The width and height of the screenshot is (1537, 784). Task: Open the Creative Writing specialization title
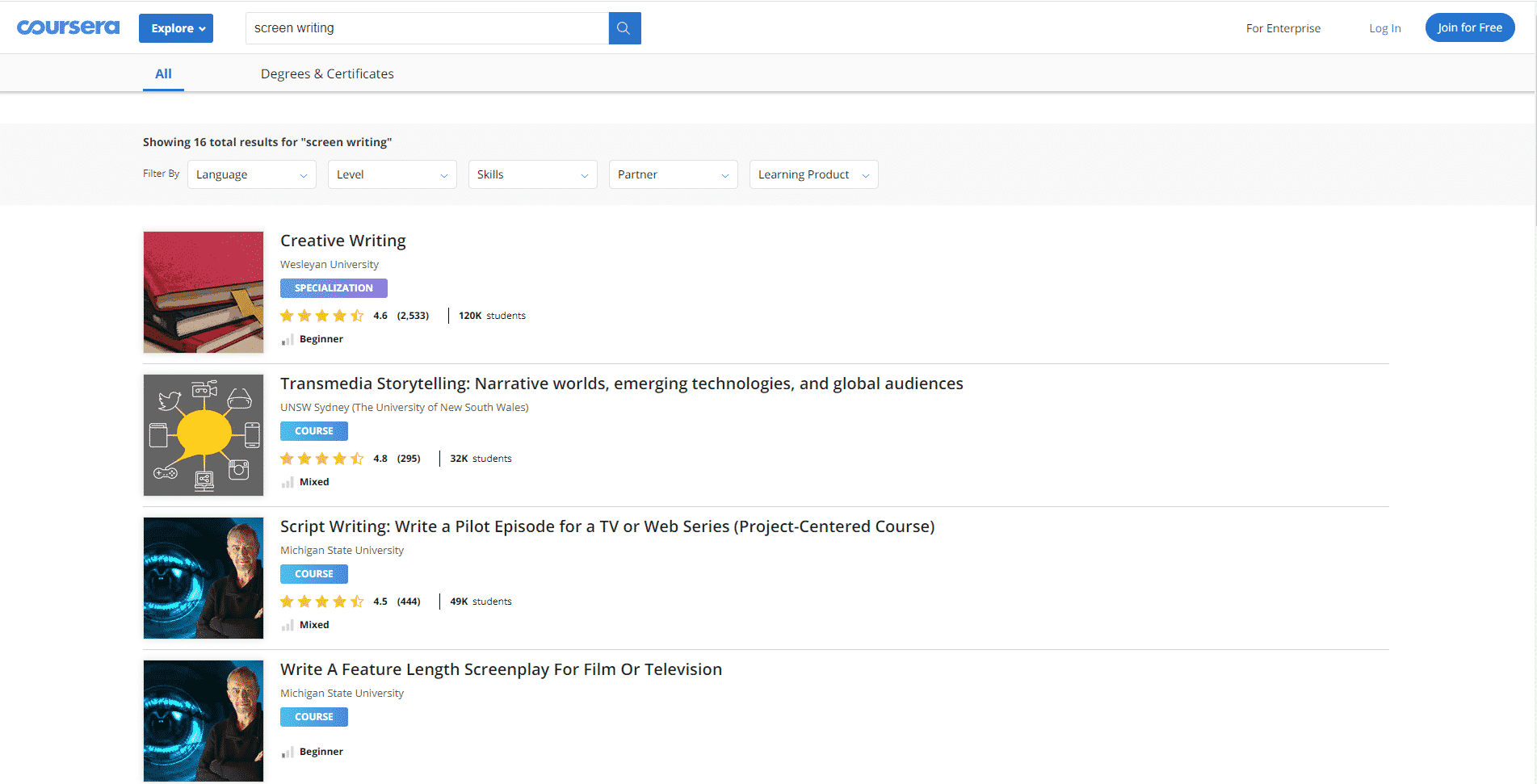coord(342,241)
